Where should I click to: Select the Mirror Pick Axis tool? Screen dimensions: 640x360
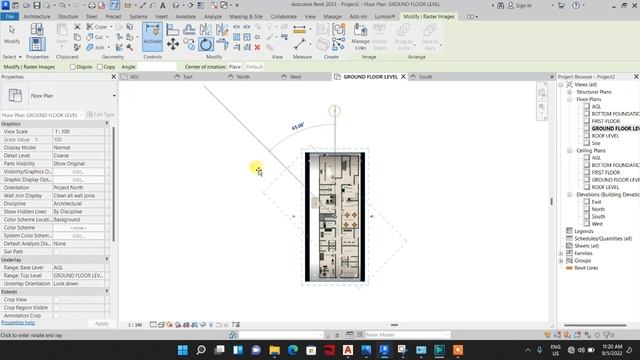pos(206,29)
